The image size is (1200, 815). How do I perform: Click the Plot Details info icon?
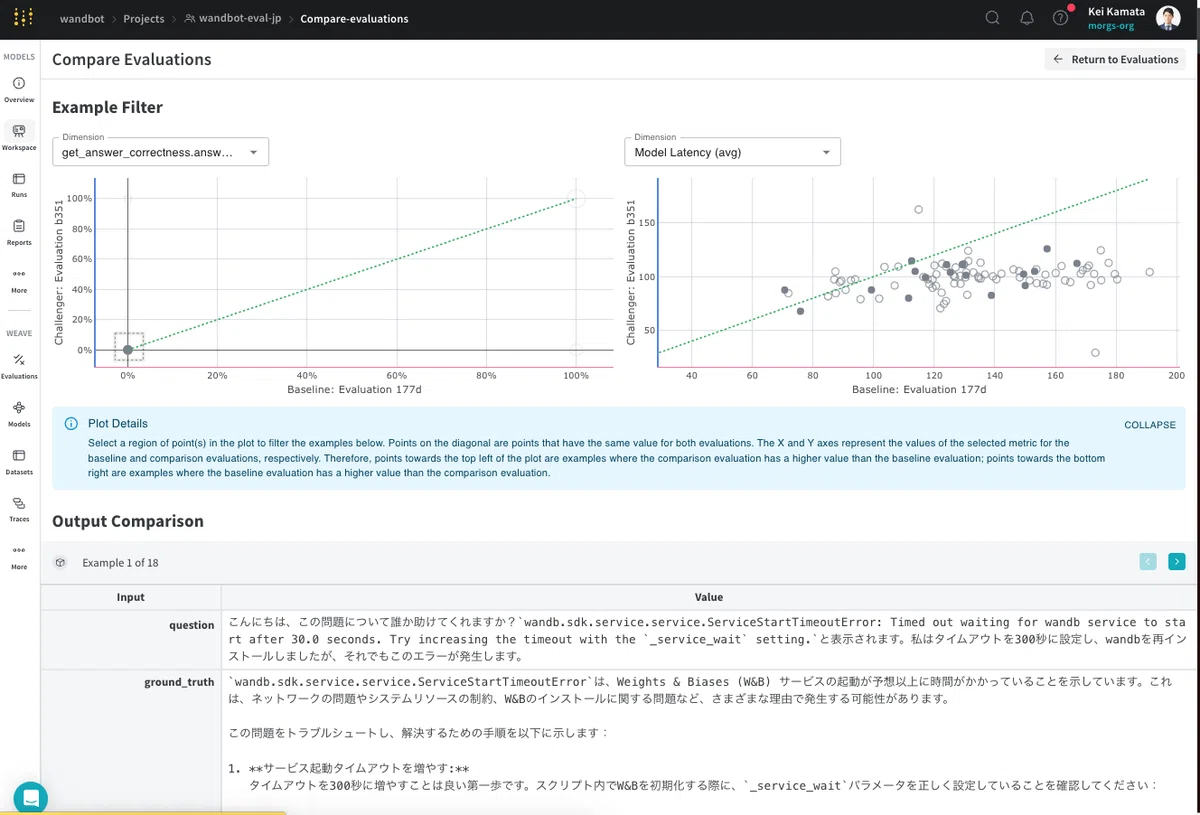pyautogui.click(x=71, y=424)
